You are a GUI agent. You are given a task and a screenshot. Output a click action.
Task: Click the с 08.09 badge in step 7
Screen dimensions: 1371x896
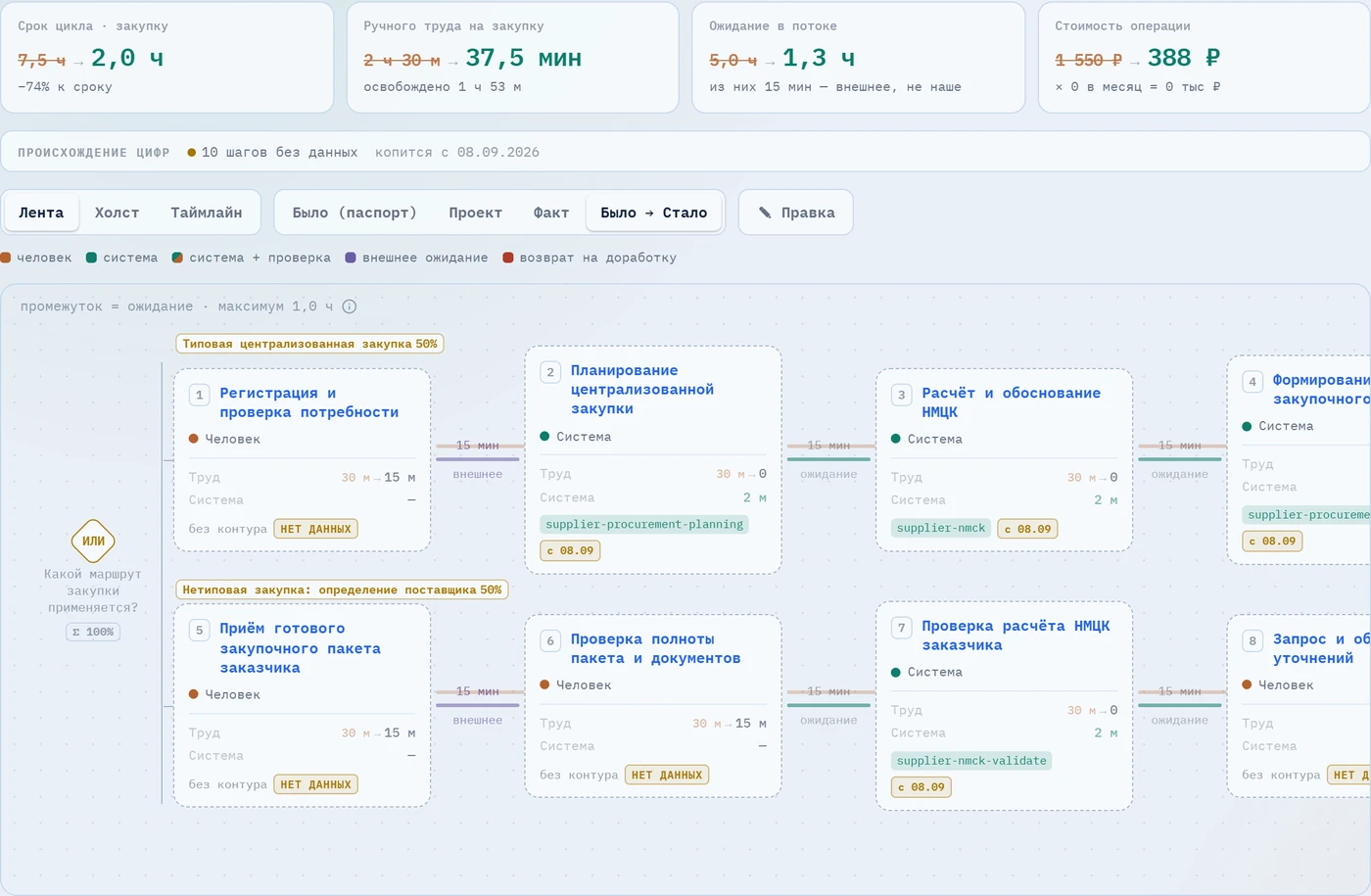922,787
